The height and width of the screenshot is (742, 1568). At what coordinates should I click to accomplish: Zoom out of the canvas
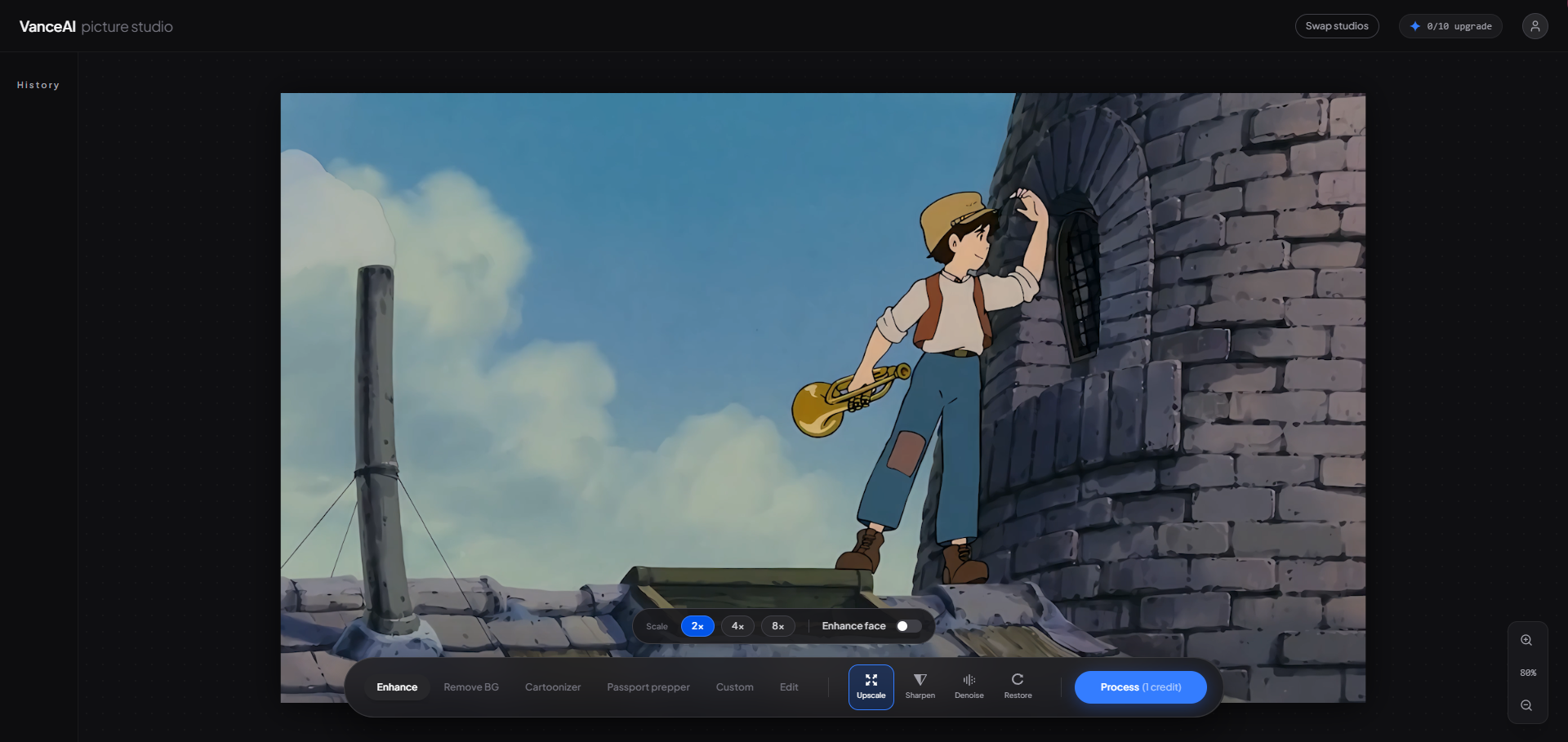(x=1526, y=705)
